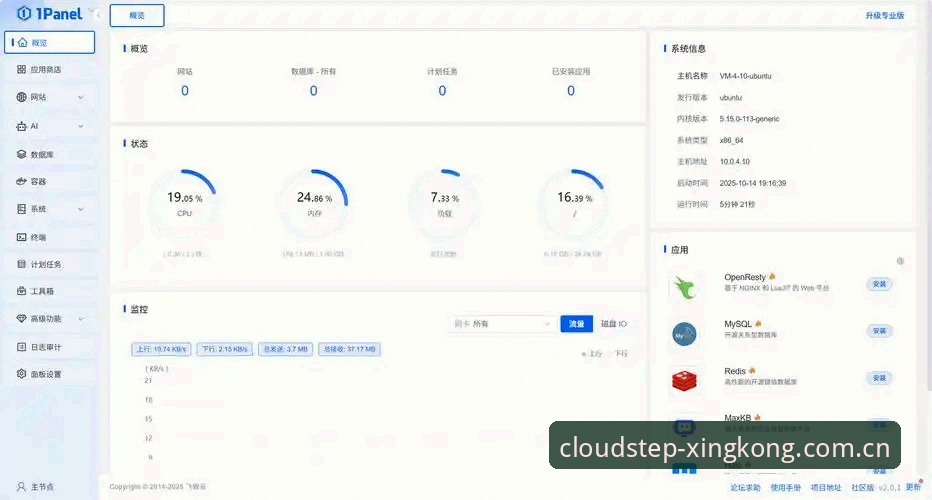Click hostname value VM-4-10-ubuntu

[745, 76]
